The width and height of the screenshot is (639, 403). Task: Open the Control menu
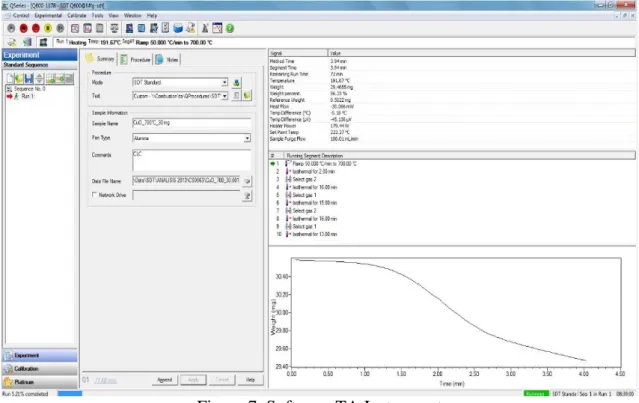21,15
